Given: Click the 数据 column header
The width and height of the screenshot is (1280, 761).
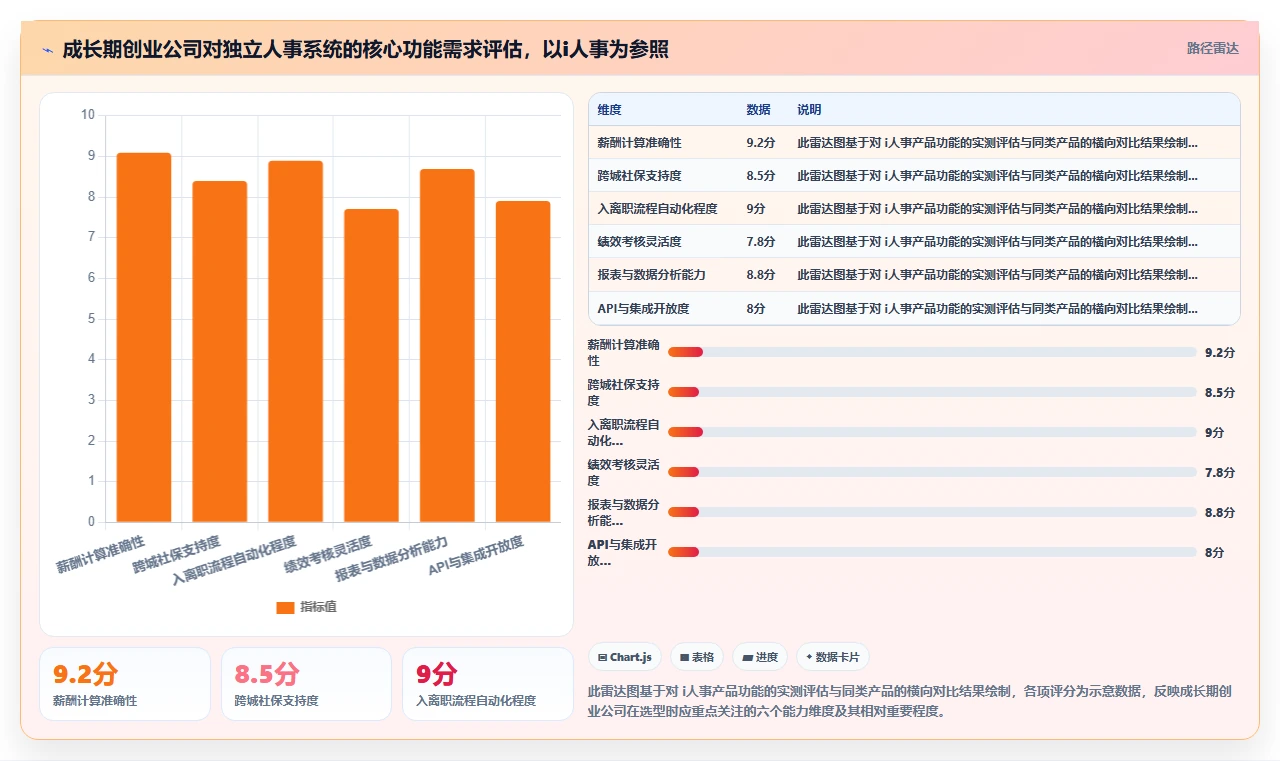Looking at the screenshot, I should (x=758, y=110).
